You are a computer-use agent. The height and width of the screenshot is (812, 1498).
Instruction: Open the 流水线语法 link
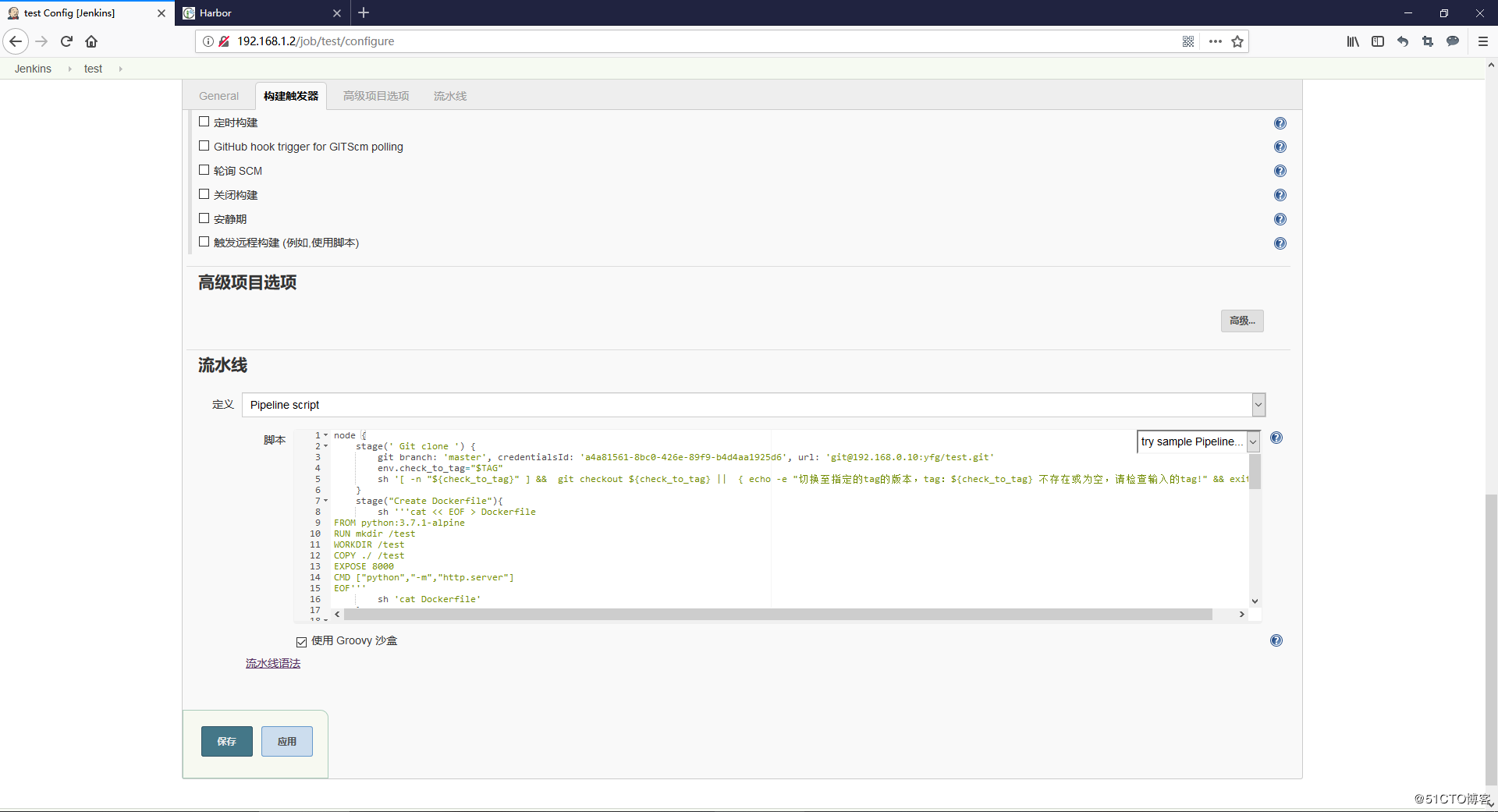(272, 663)
